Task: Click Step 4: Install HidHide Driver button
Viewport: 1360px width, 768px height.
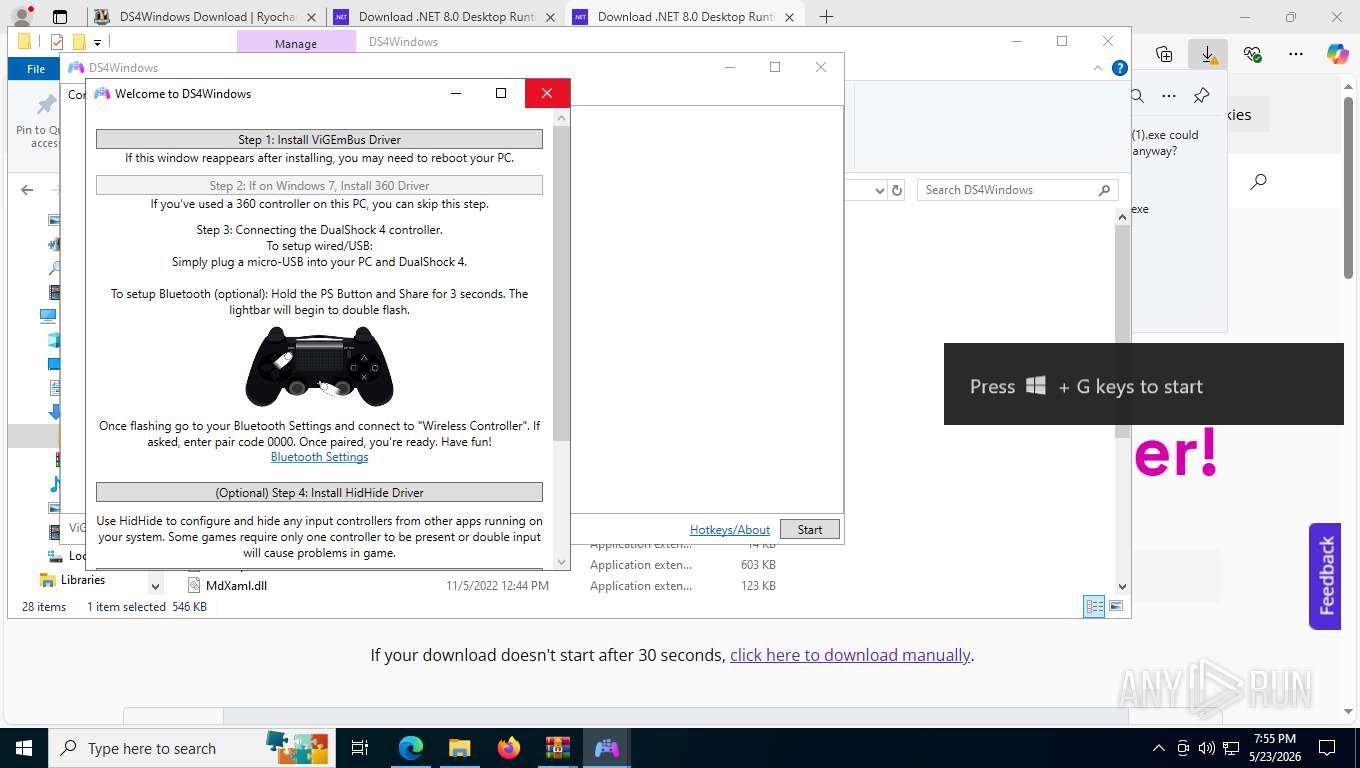Action: pos(319,492)
